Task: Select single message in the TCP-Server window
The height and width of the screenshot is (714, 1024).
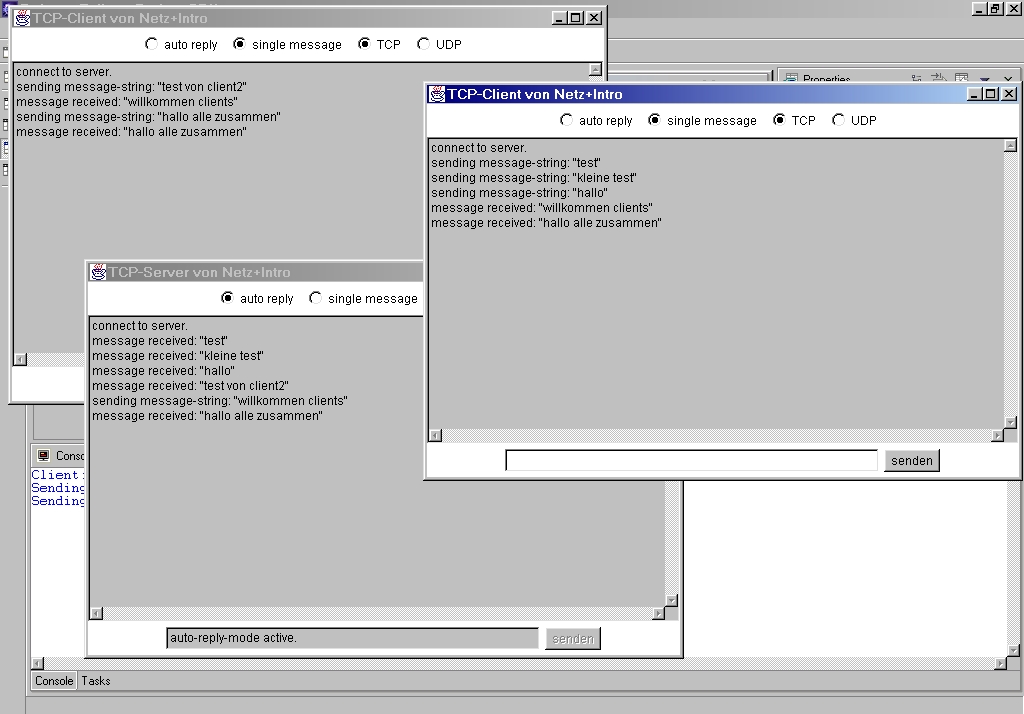Action: point(316,298)
